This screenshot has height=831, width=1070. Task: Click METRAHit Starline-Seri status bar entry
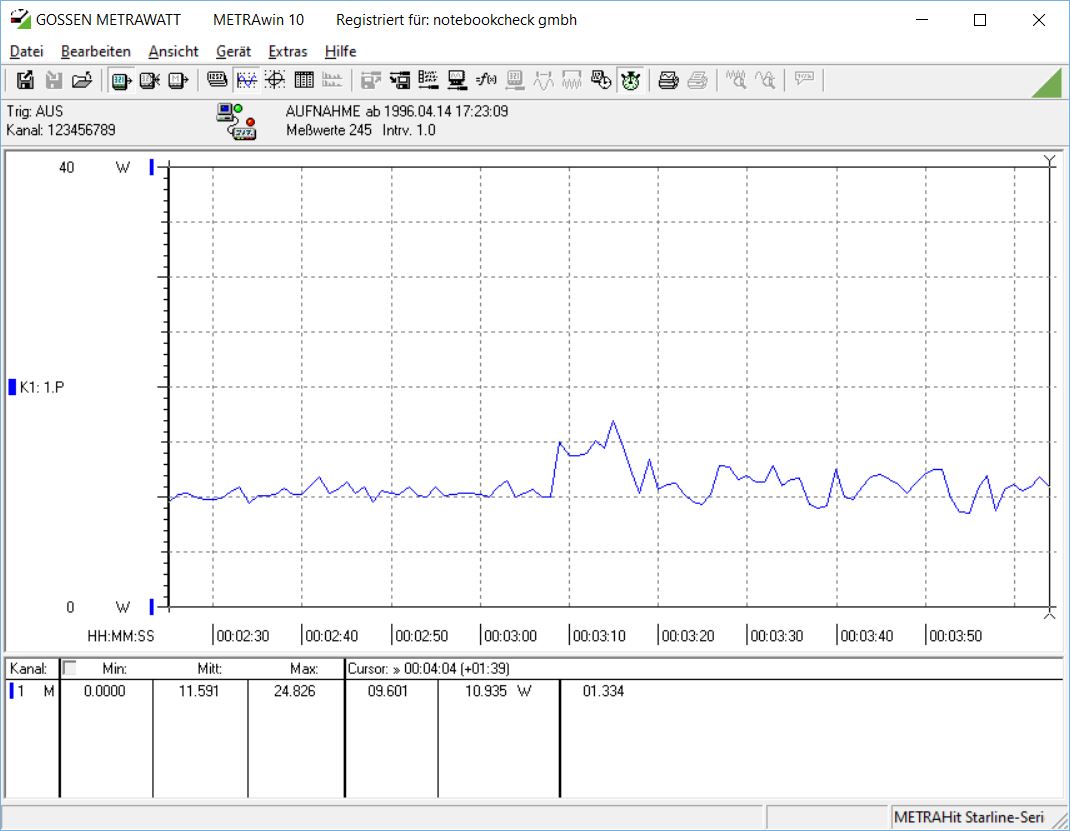coord(969,817)
